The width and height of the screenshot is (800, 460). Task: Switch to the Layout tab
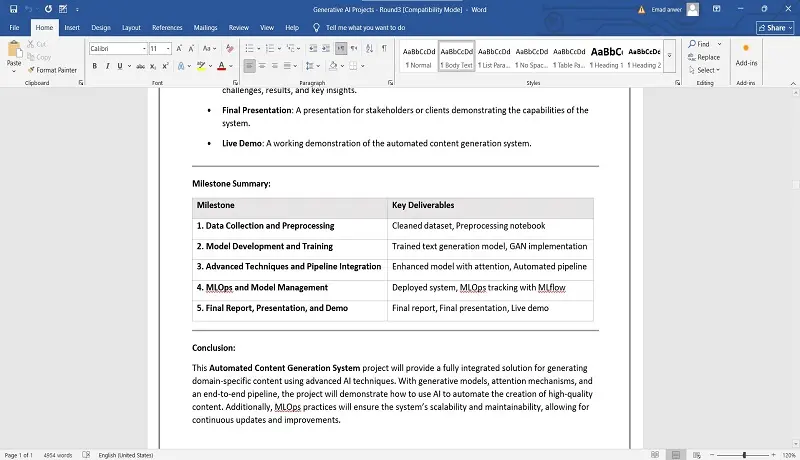(131, 28)
